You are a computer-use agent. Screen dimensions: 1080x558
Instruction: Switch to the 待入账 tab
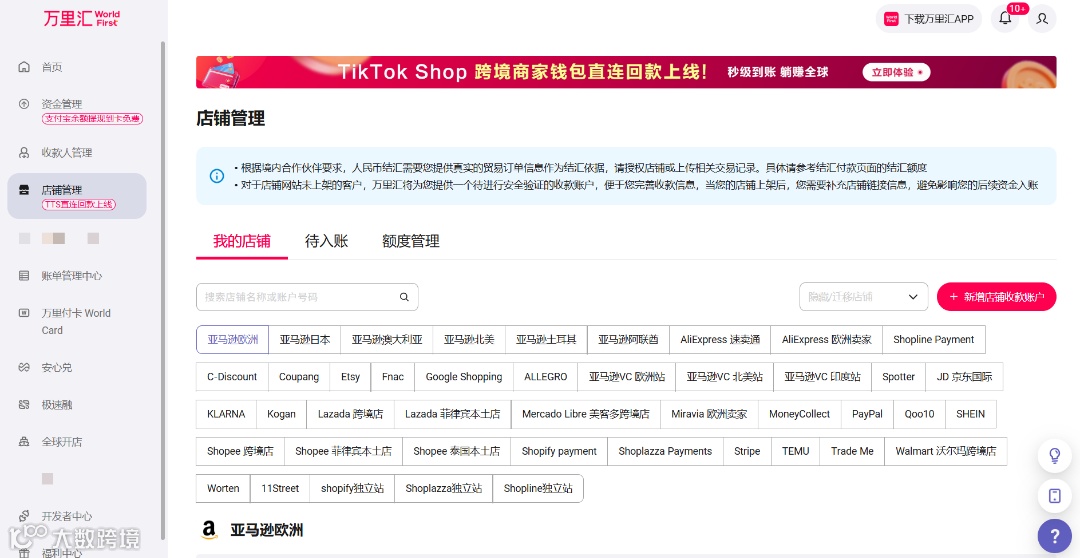point(326,241)
